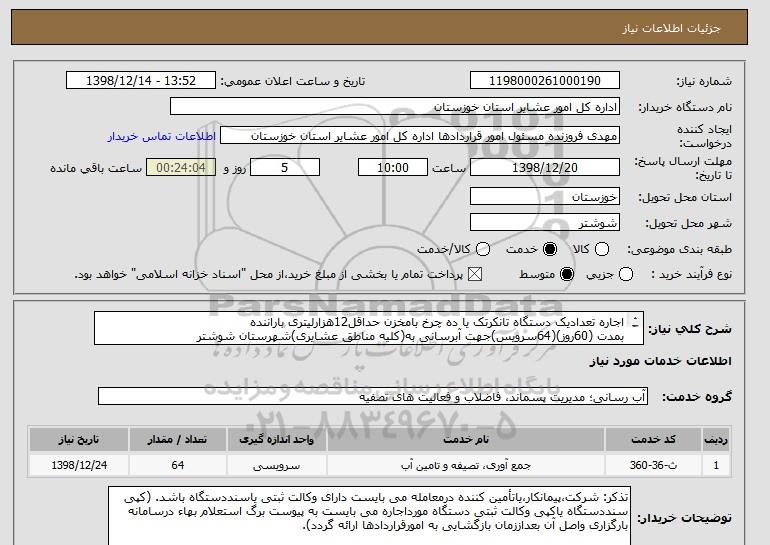Click the page header جزئیات اطلاعات نیاز
Screen dimensions: 770x545
pos(671,28)
